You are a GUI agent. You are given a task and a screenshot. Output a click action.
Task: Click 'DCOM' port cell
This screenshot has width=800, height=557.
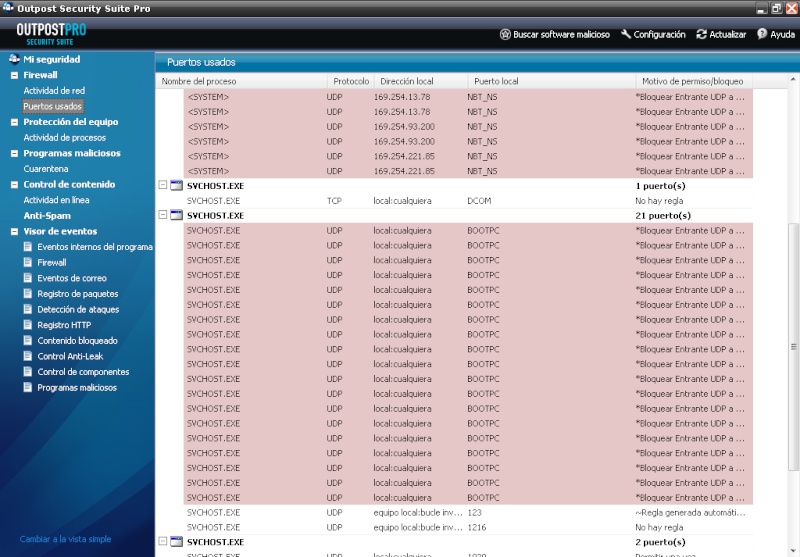479,200
